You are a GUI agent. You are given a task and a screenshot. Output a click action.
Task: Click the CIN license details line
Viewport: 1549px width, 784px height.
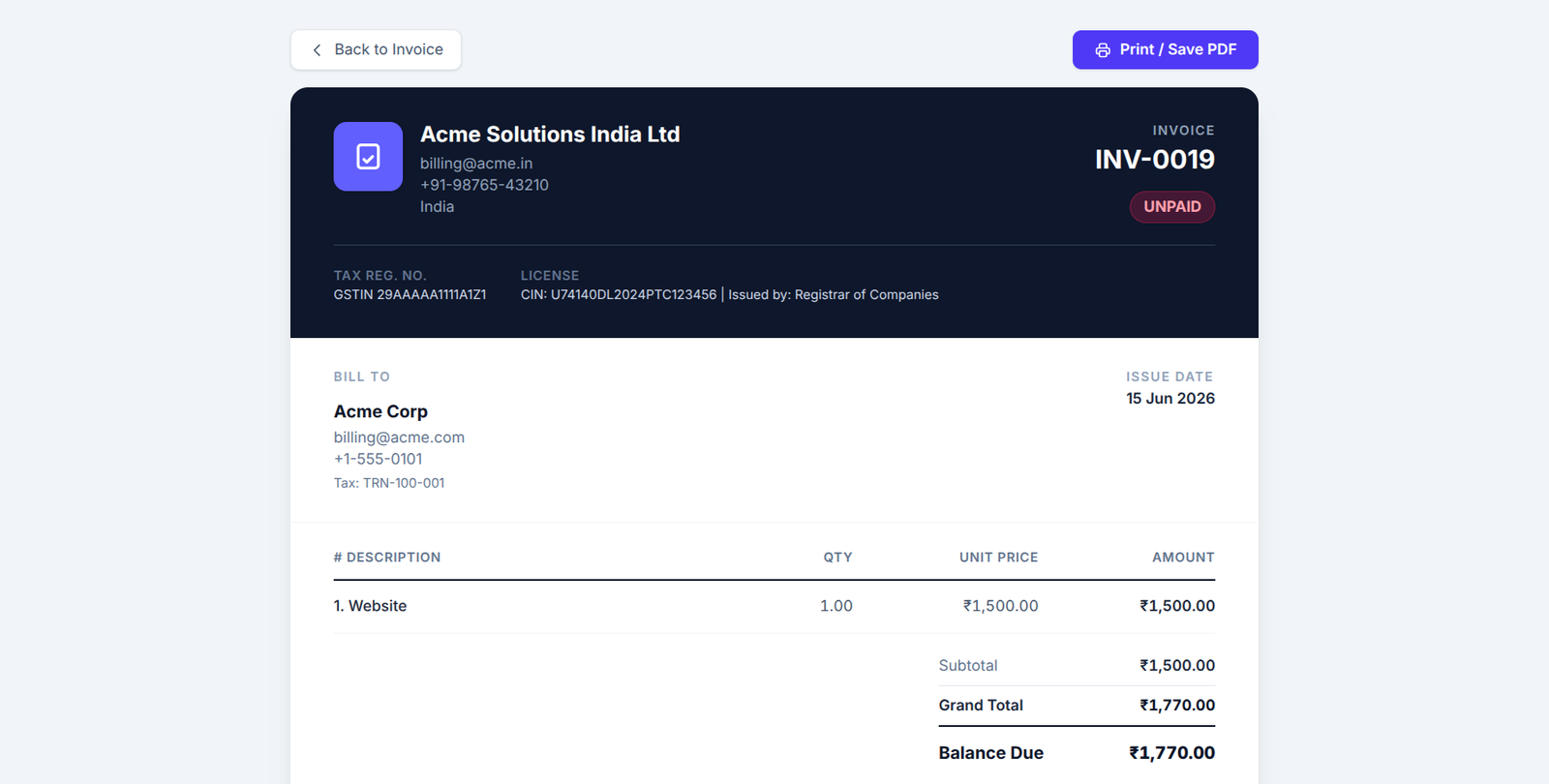(x=729, y=294)
